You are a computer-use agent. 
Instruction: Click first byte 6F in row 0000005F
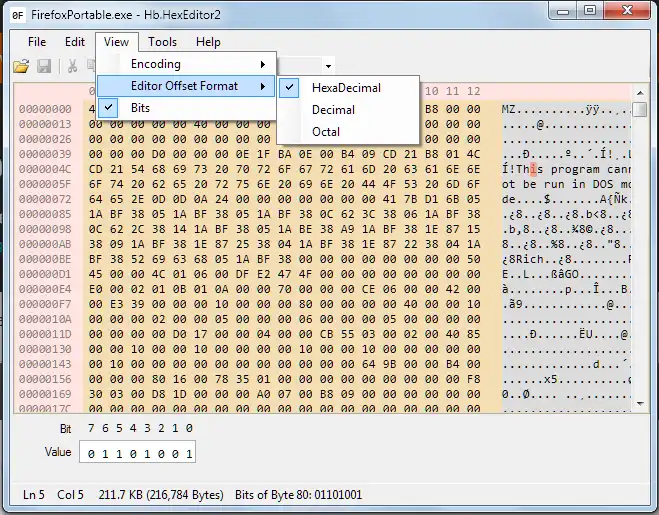tap(95, 184)
